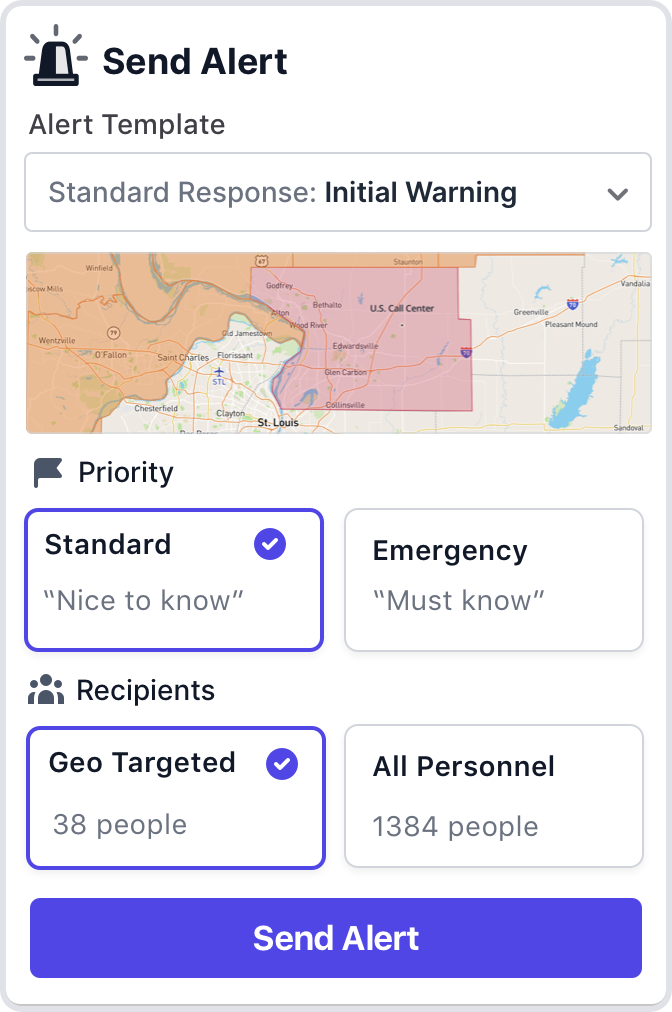Select the Standard "Nice to know" priority
Viewport: 672px width, 1012px height.
(174, 580)
